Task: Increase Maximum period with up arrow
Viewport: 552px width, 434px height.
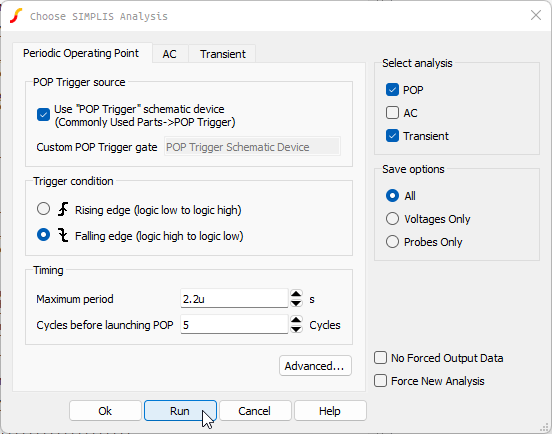Action: point(296,294)
